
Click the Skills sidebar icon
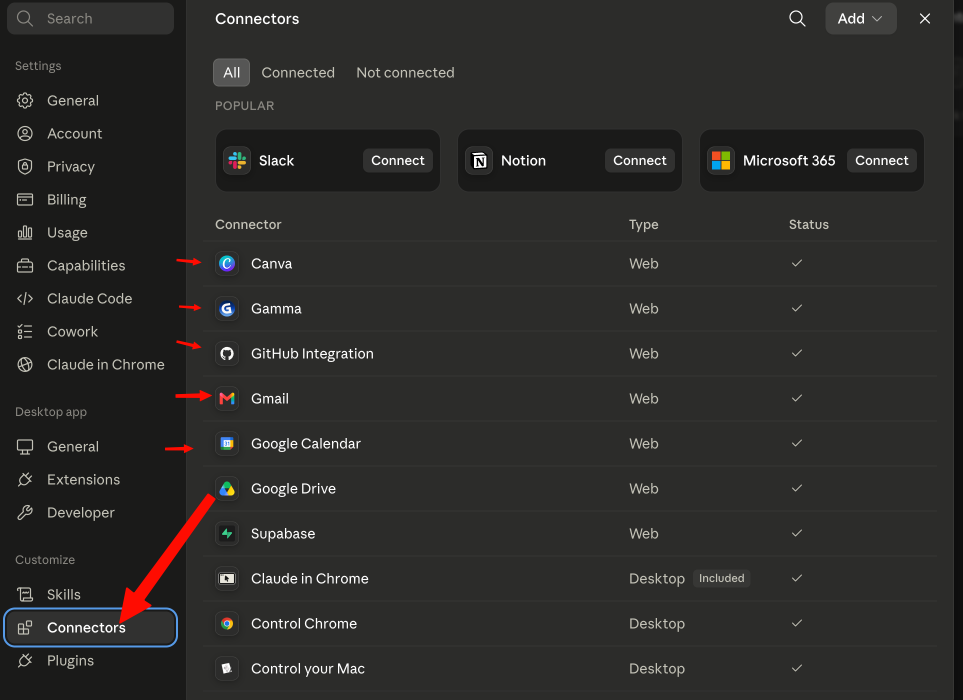coord(25,594)
